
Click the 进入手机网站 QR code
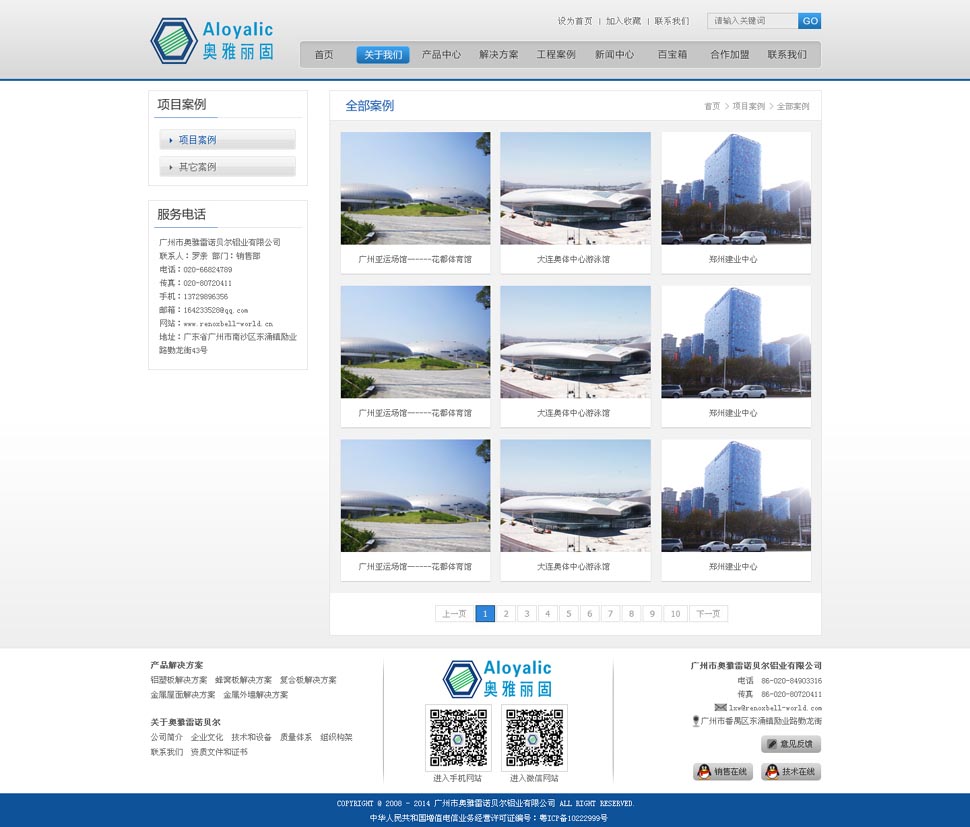click(458, 738)
